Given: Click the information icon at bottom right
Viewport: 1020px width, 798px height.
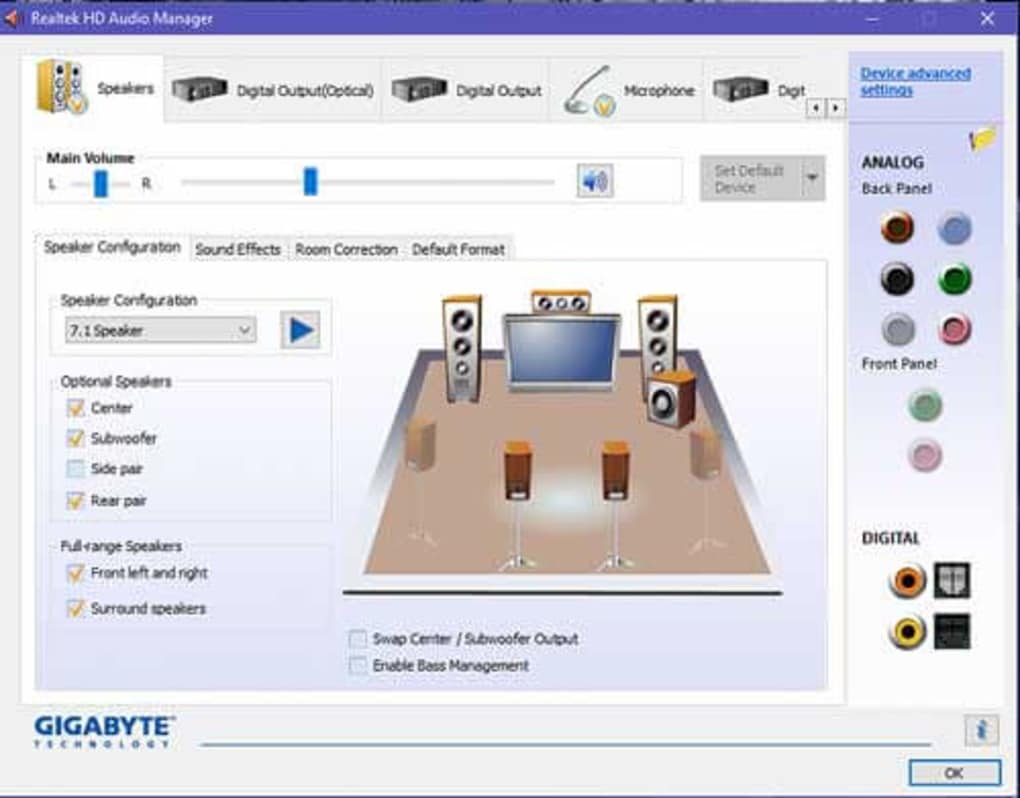Looking at the screenshot, I should pos(981,730).
